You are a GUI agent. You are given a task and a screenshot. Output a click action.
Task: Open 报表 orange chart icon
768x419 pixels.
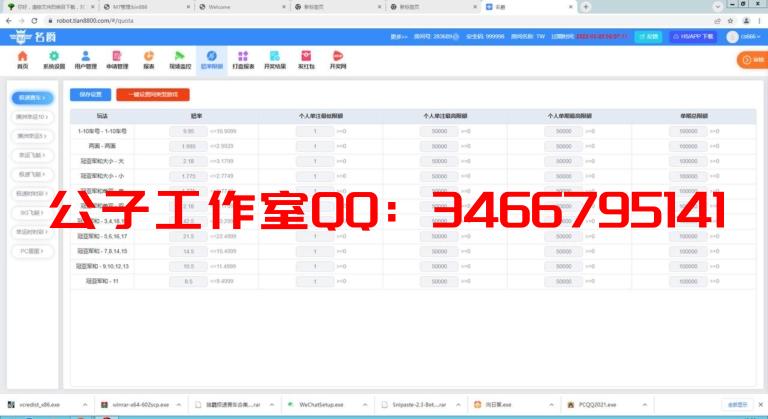tap(149, 60)
